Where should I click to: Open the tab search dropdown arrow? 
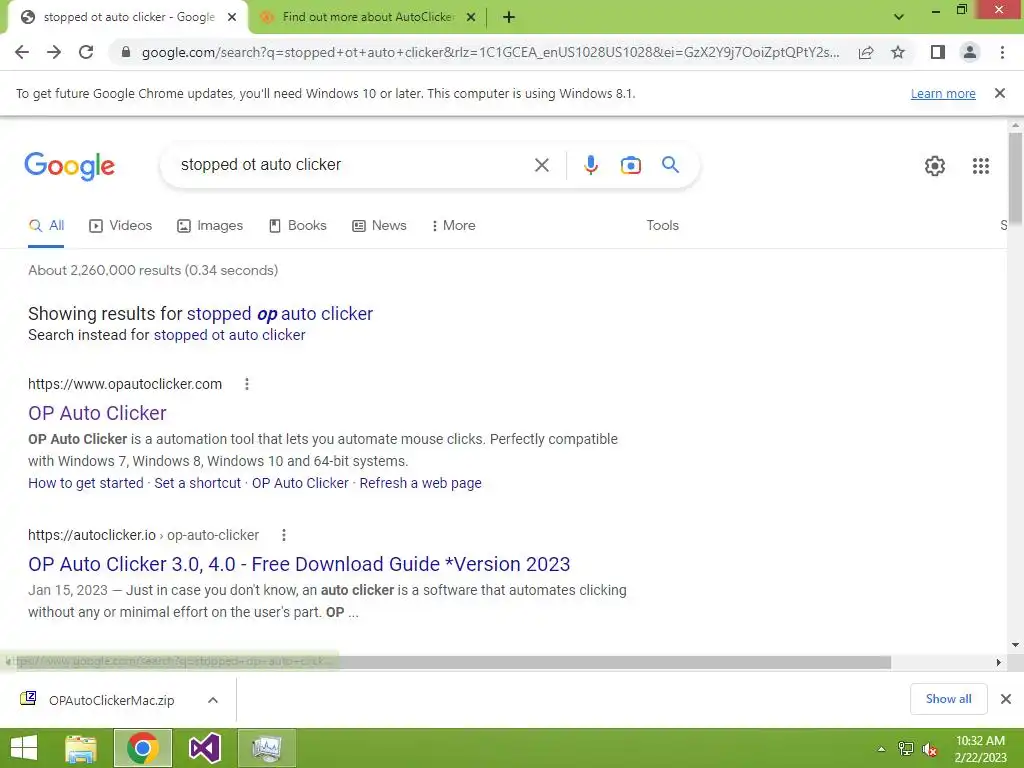coord(899,17)
